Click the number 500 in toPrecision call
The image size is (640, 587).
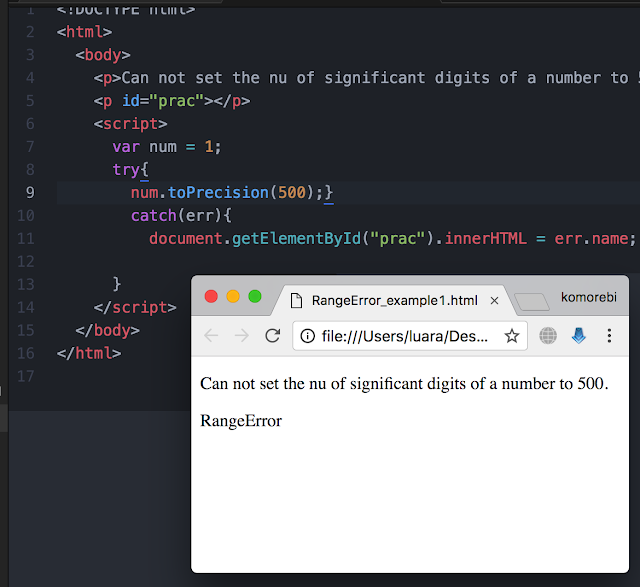(x=292, y=193)
